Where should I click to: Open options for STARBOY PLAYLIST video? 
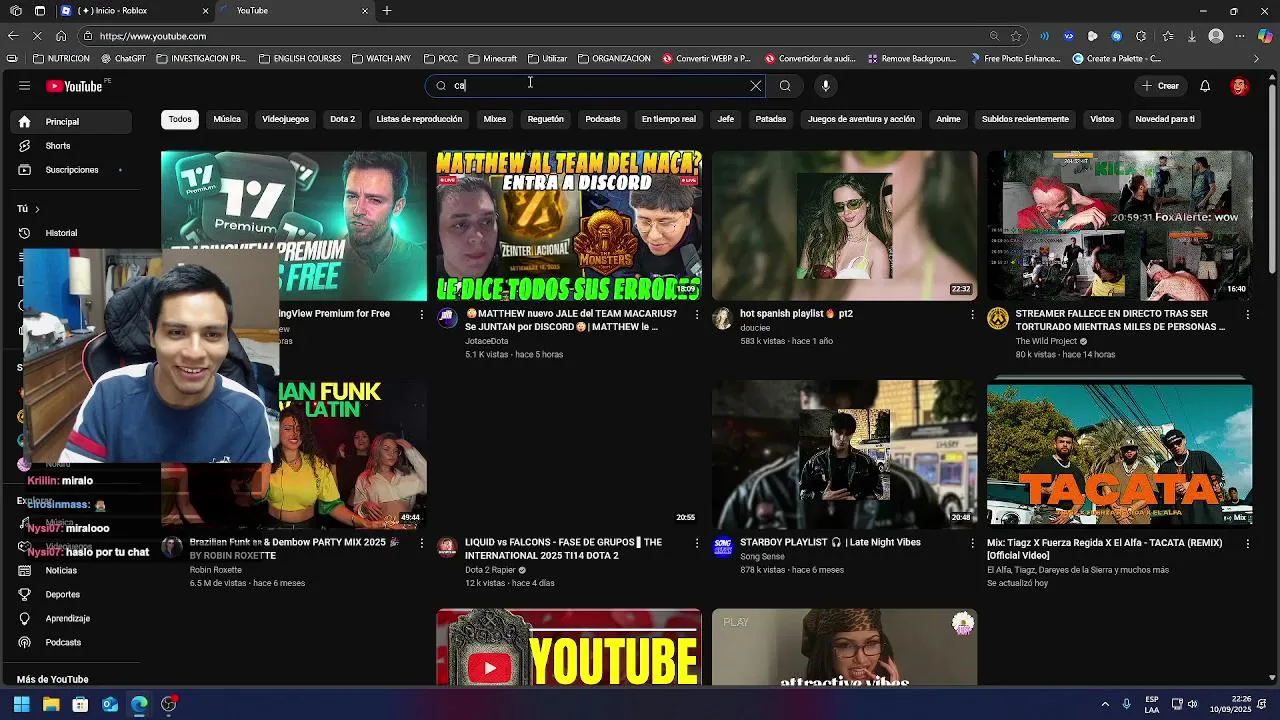[972, 544]
